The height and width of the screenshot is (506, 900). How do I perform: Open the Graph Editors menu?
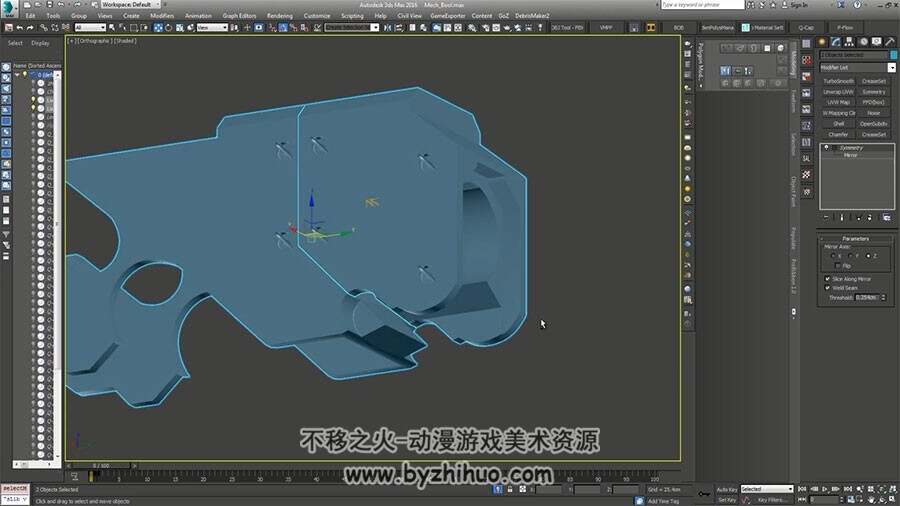click(239, 16)
